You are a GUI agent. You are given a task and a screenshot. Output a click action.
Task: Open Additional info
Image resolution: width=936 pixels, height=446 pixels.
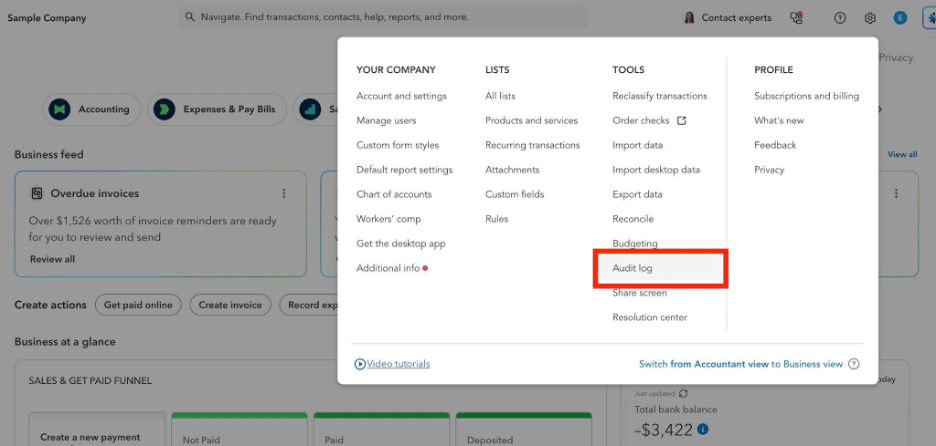[388, 268]
